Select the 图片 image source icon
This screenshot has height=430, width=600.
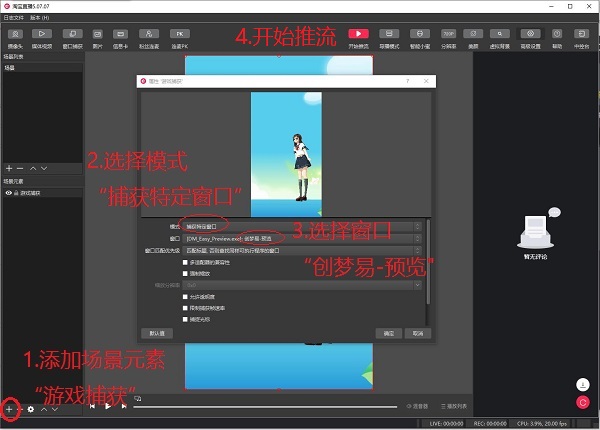coord(97,37)
